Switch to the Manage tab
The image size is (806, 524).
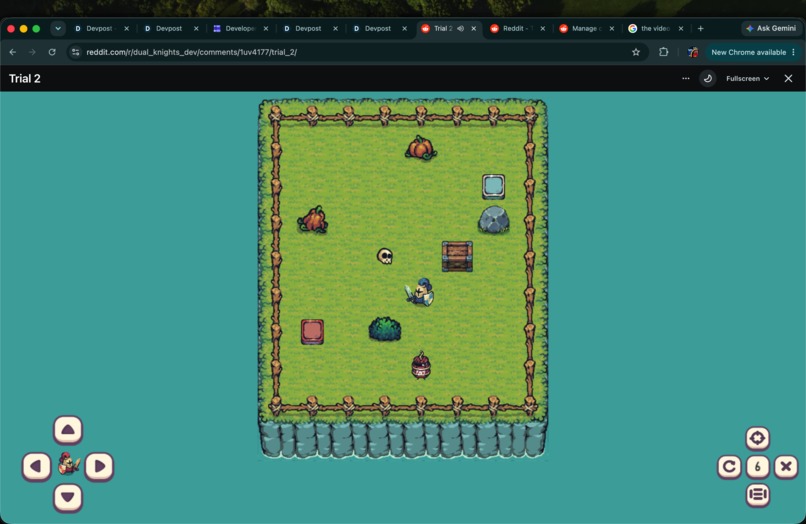(586, 29)
